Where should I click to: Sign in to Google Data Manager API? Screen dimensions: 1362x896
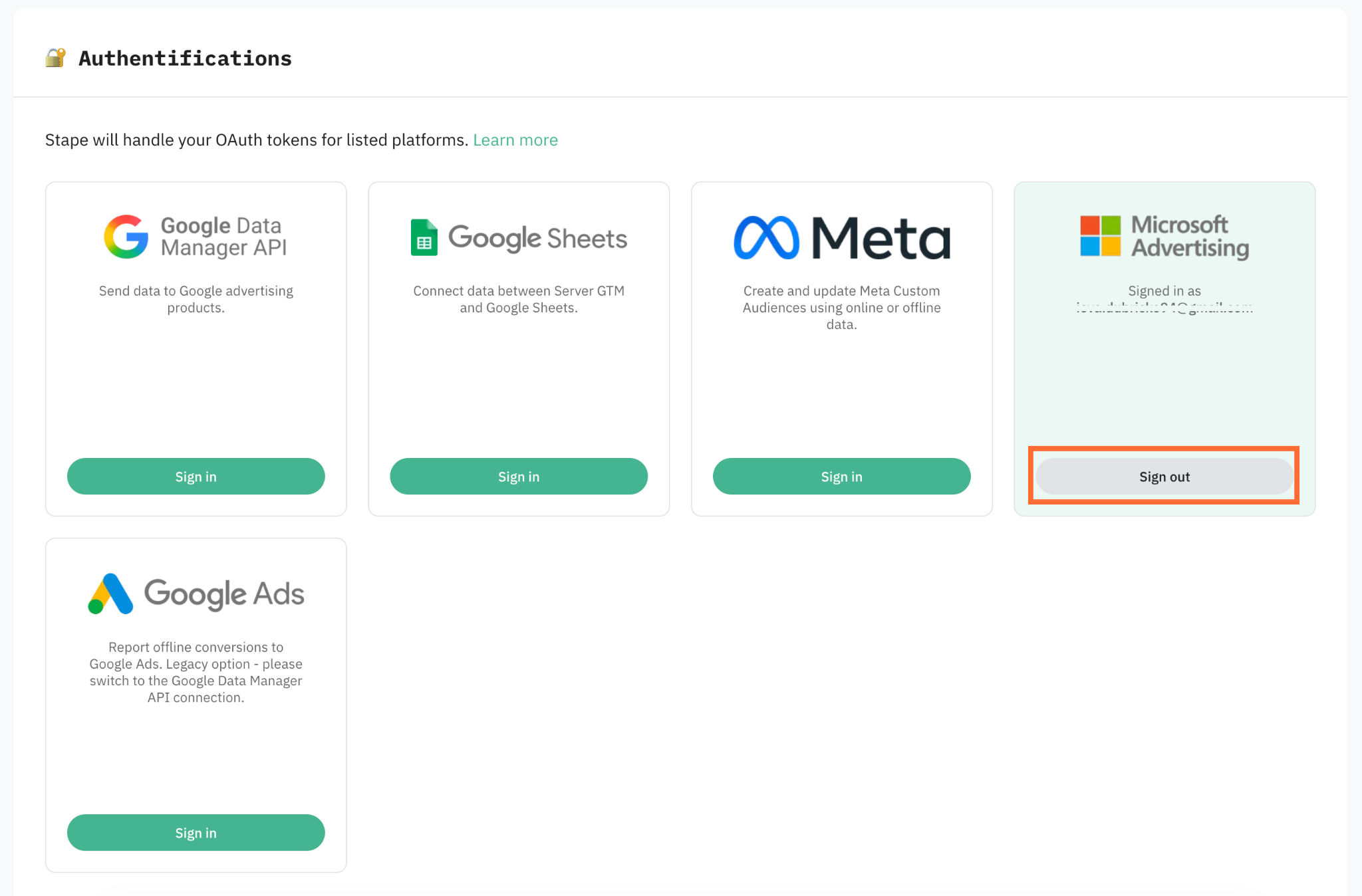pos(196,477)
